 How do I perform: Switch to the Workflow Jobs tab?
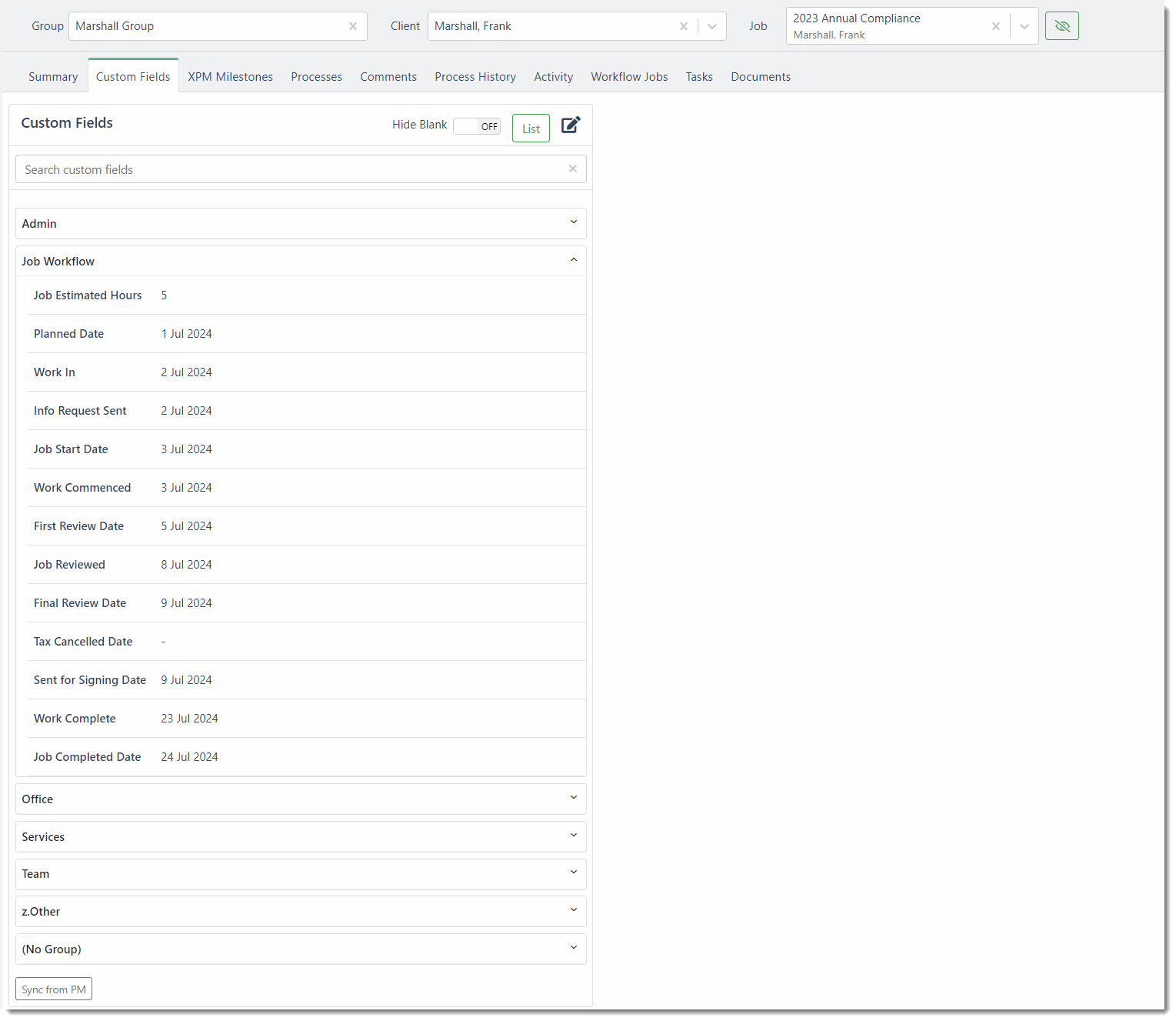pyautogui.click(x=629, y=77)
